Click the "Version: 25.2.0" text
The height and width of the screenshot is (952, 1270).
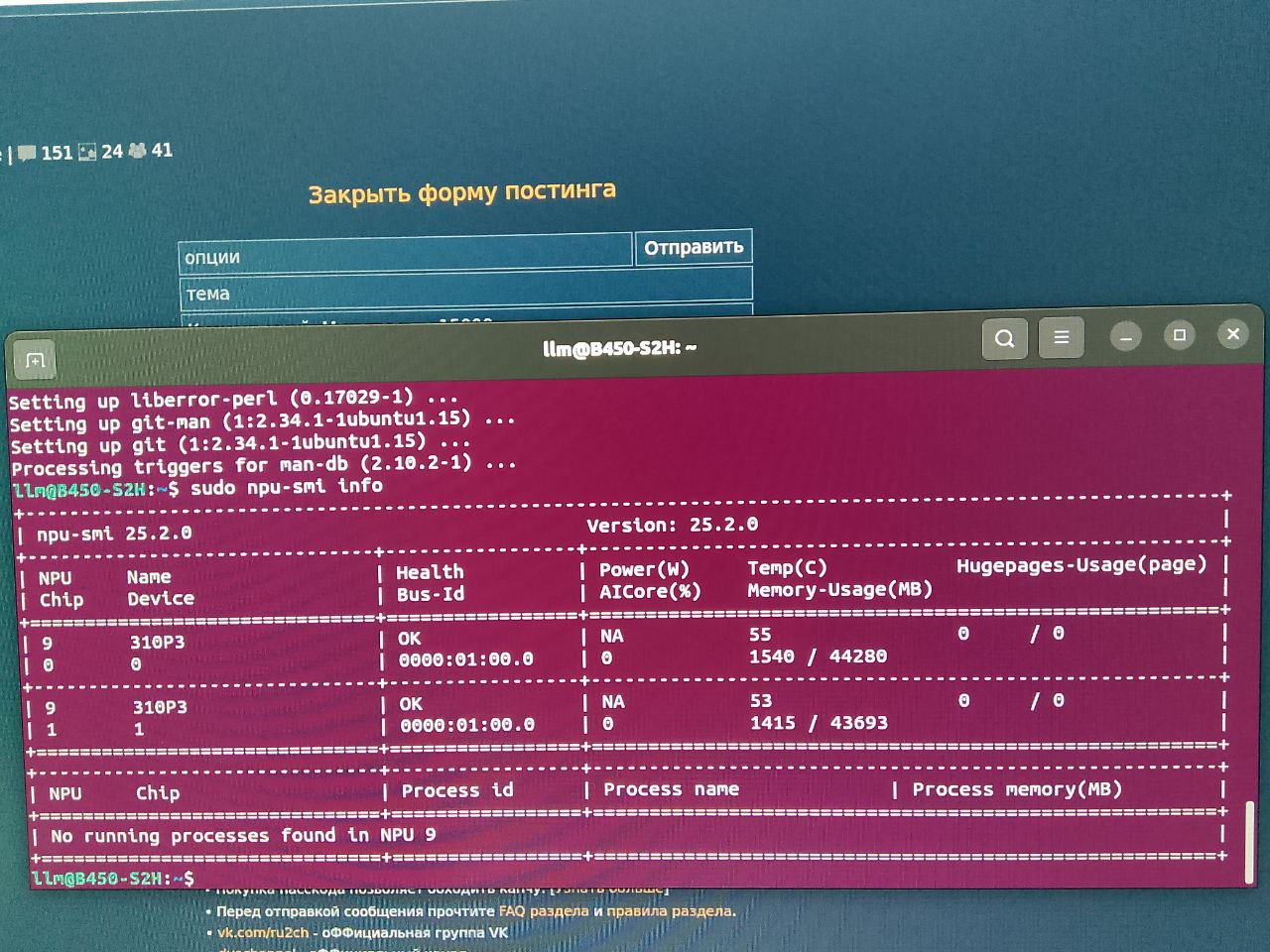pyautogui.click(x=672, y=525)
